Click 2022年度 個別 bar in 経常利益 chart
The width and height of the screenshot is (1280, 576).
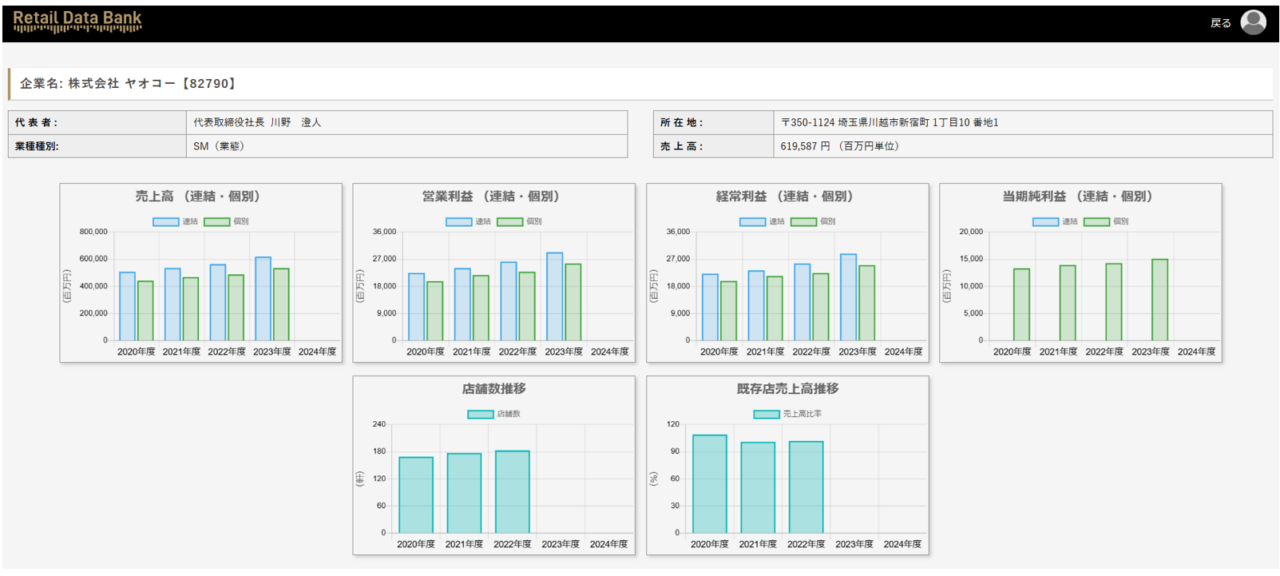click(x=820, y=307)
